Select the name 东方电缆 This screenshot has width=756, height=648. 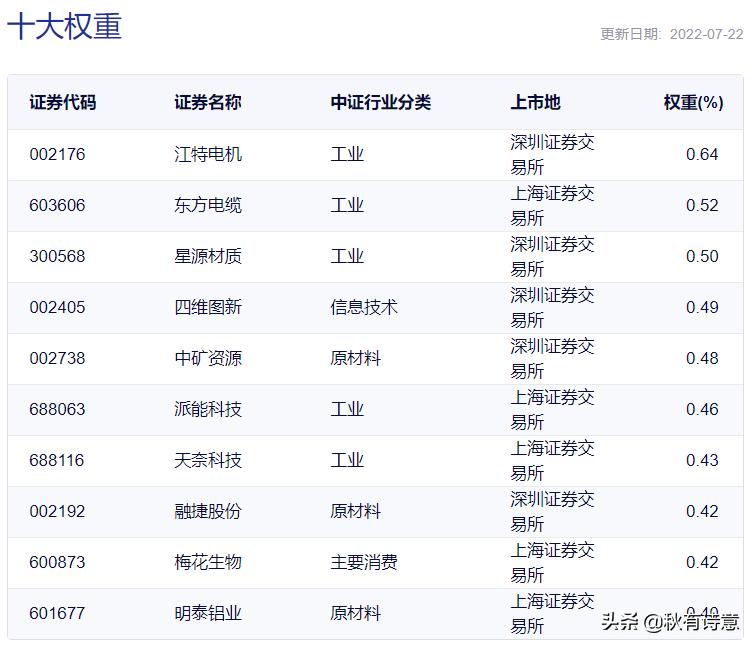(x=208, y=205)
